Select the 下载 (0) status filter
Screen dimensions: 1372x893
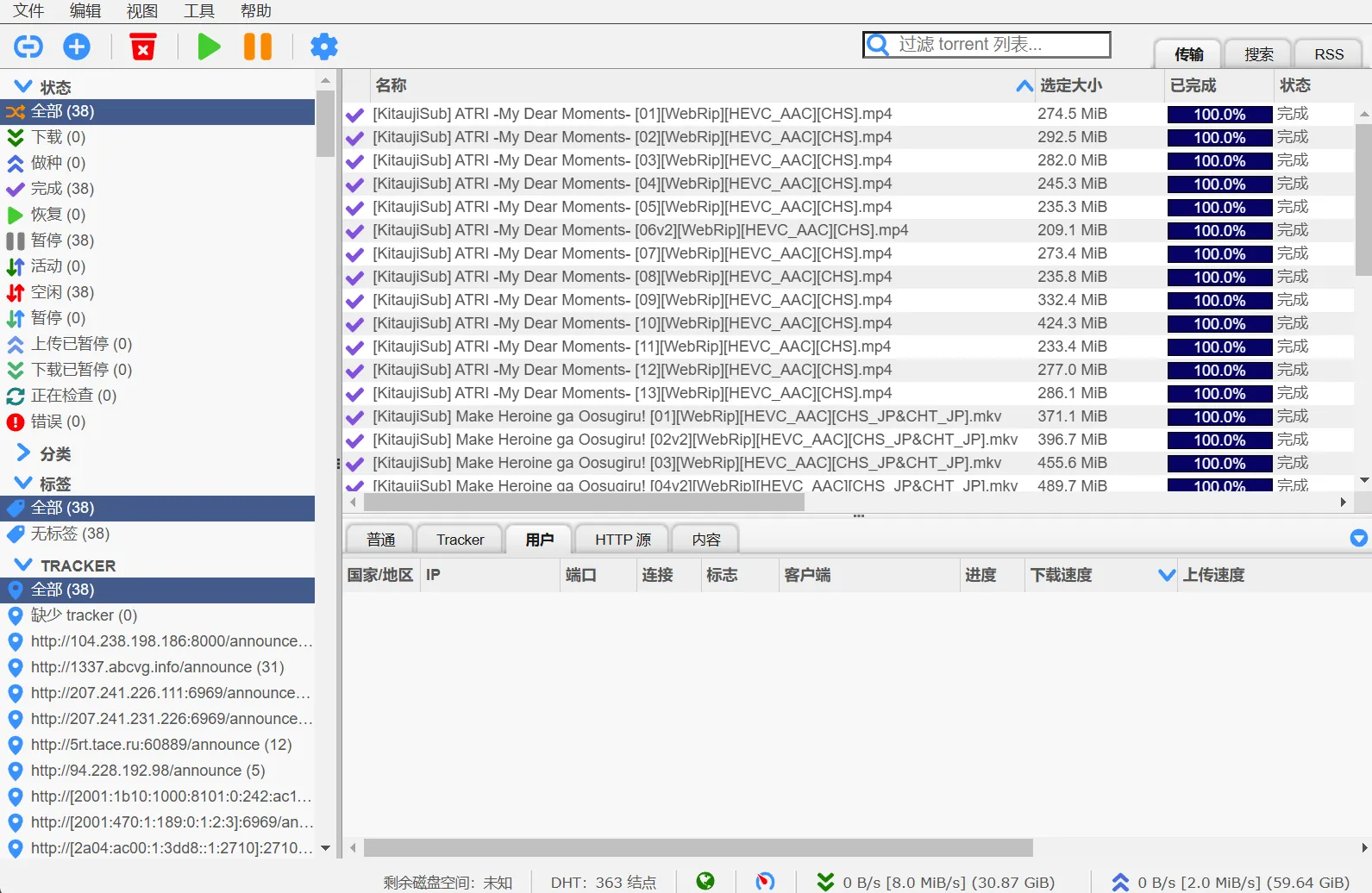pyautogui.click(x=157, y=137)
